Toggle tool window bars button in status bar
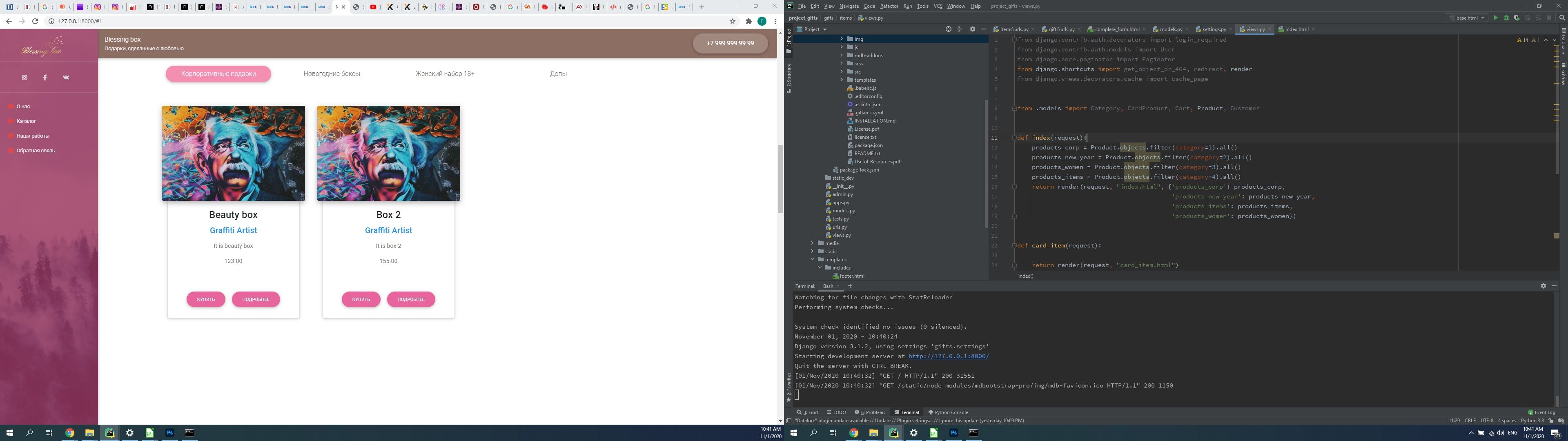This screenshot has width=1568, height=441. 789,421
